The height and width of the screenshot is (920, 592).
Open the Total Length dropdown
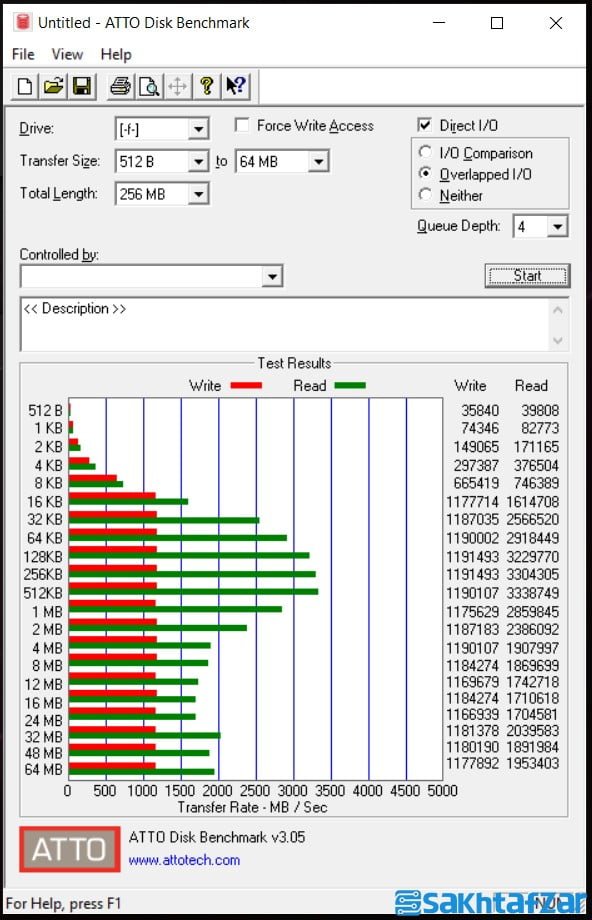(198, 194)
